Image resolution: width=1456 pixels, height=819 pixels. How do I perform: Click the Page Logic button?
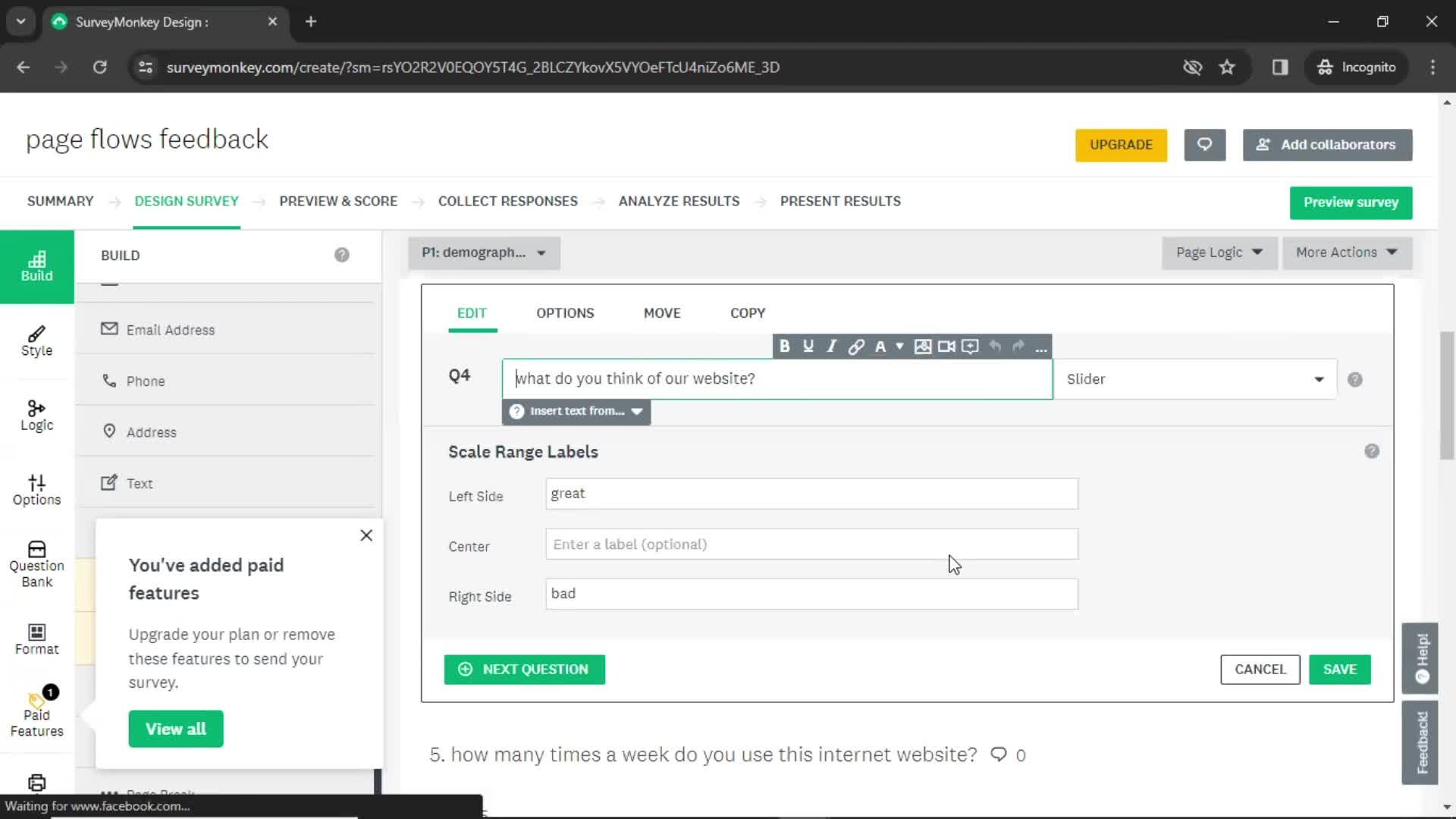pyautogui.click(x=1218, y=252)
